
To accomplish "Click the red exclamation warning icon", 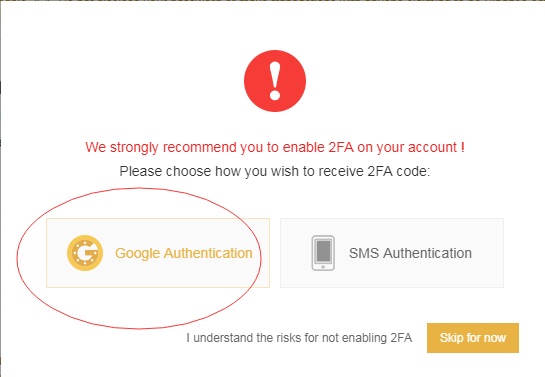I will pyautogui.click(x=275, y=81).
